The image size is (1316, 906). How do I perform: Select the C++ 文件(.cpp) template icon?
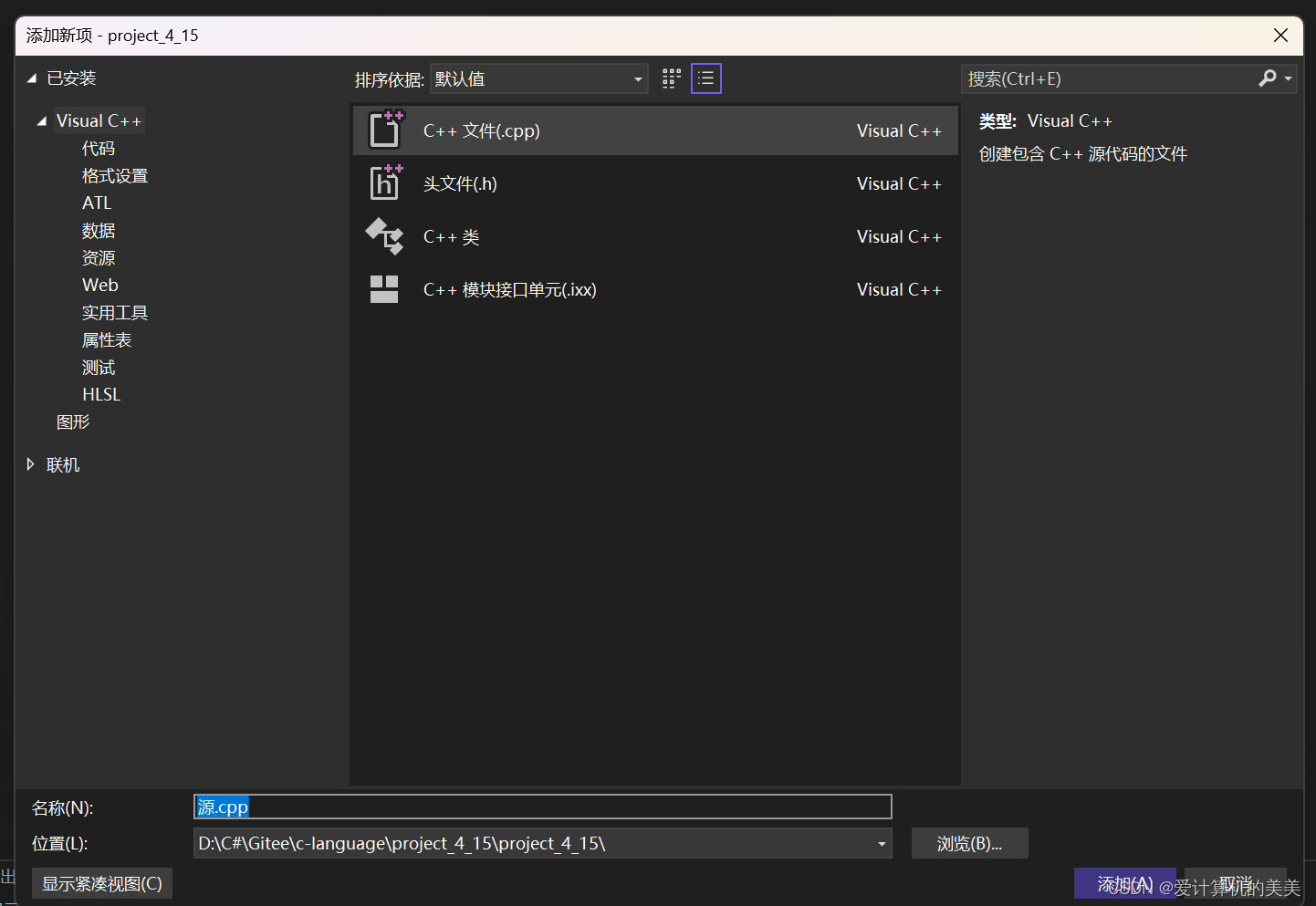385,130
